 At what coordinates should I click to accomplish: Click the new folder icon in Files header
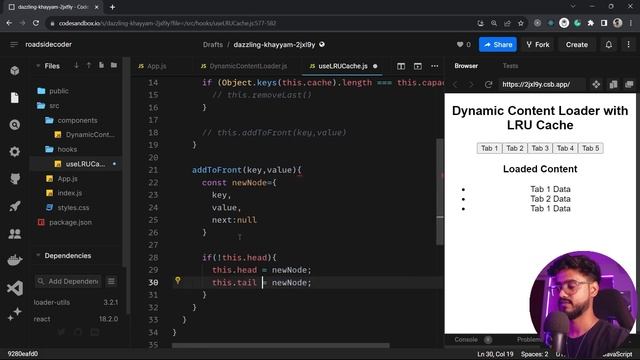114,65
